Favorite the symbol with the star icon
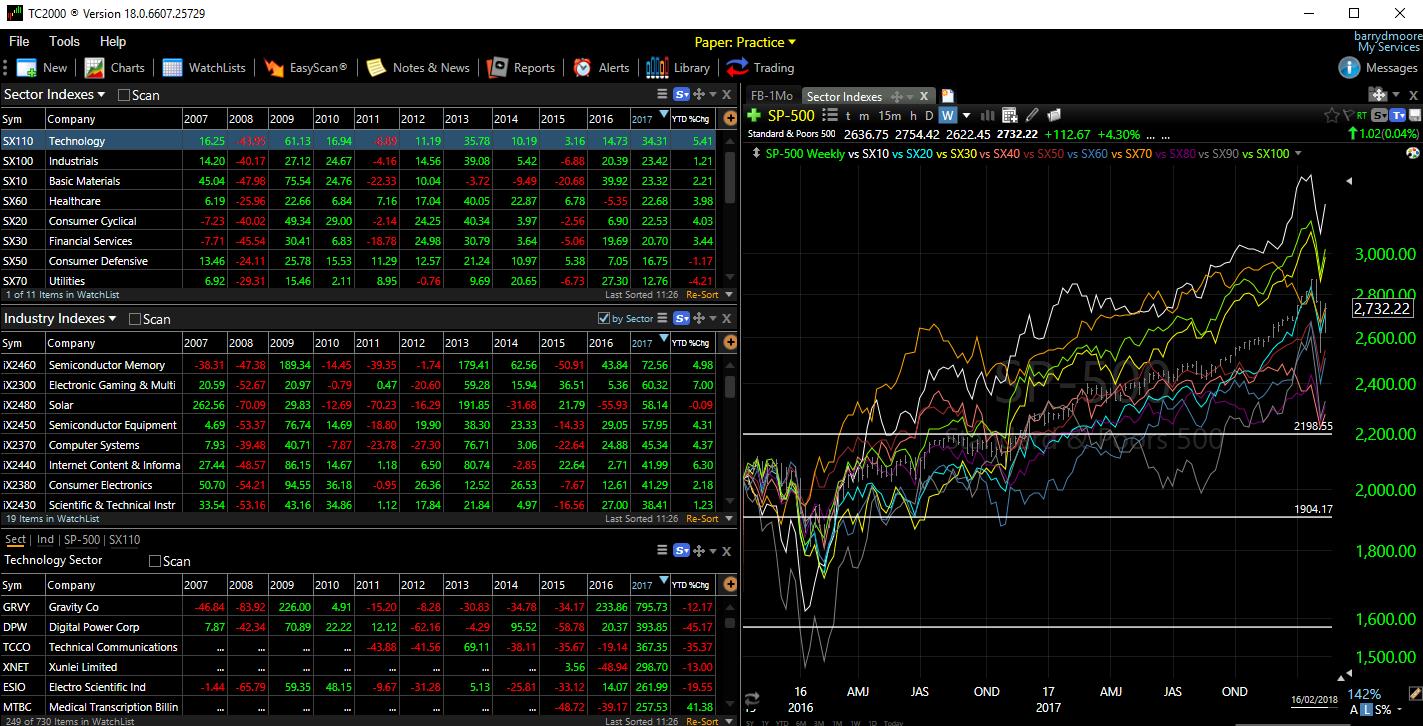This screenshot has width=1423, height=726. coord(1332,116)
